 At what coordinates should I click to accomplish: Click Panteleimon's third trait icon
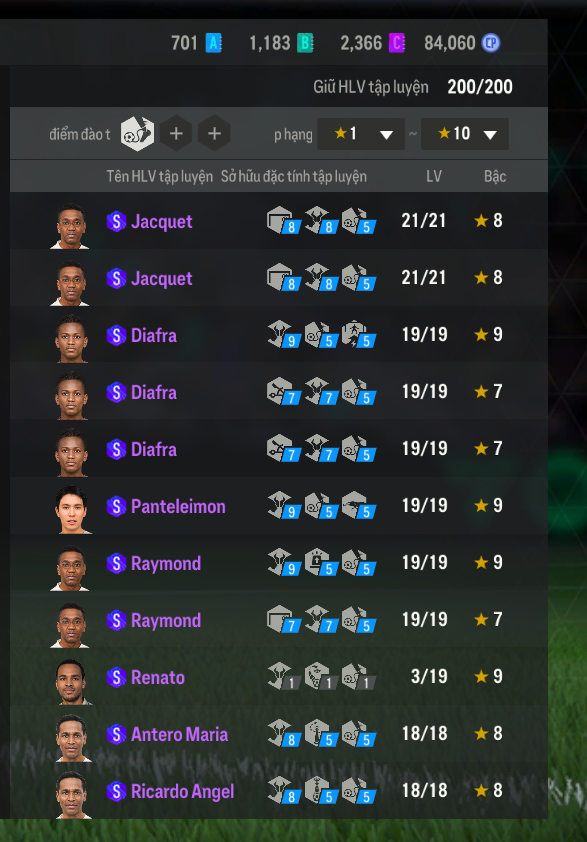pyautogui.click(x=359, y=505)
